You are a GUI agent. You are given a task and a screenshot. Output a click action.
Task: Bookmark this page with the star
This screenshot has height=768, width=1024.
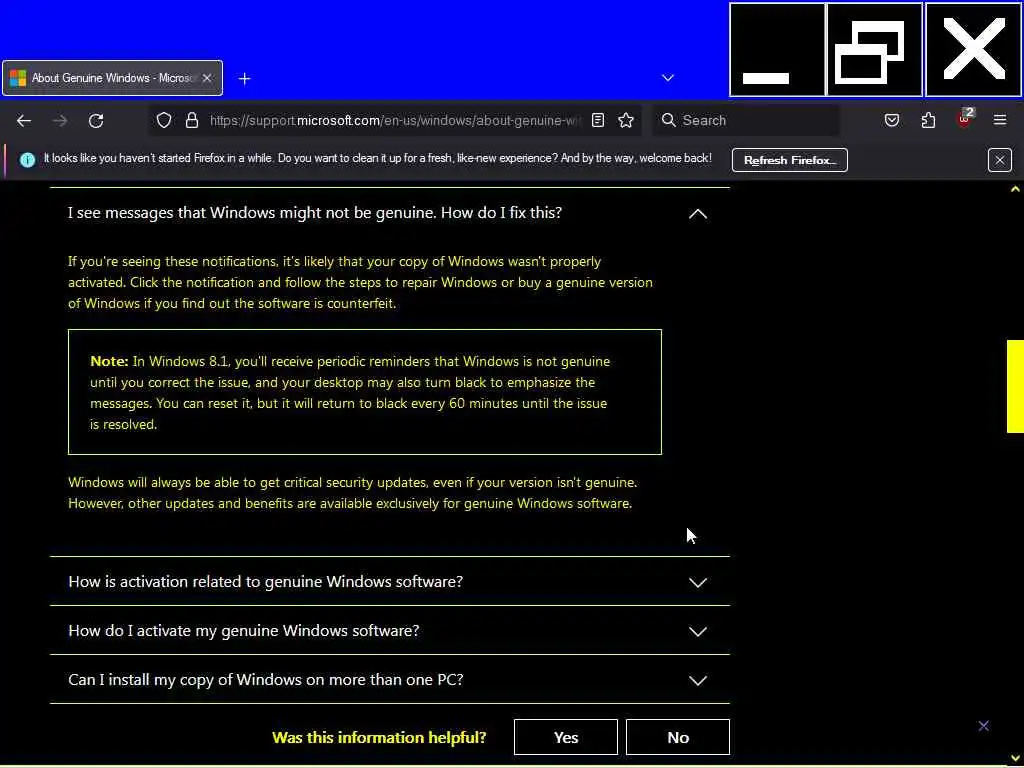click(626, 120)
